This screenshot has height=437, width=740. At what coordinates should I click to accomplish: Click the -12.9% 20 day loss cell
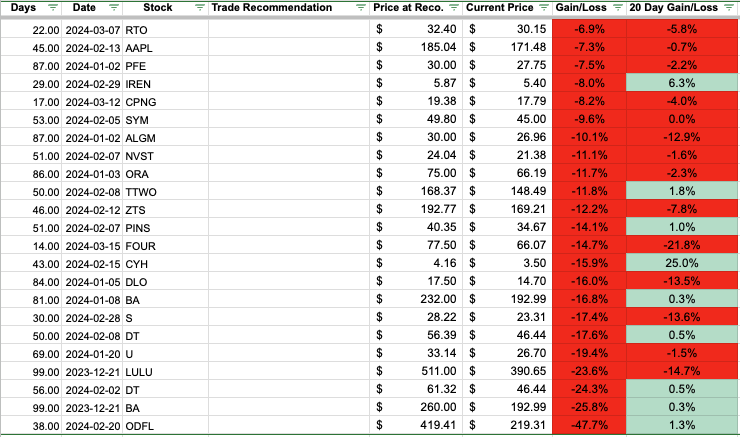682,137
